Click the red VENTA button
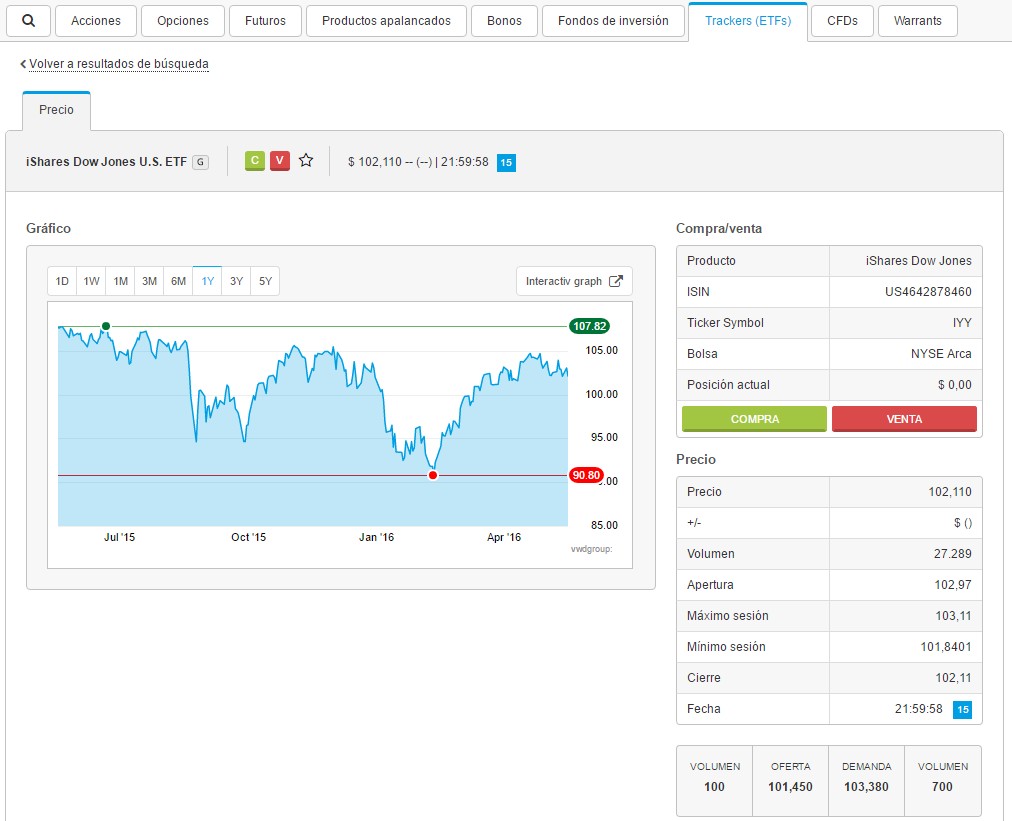The height and width of the screenshot is (821, 1012). [904, 419]
